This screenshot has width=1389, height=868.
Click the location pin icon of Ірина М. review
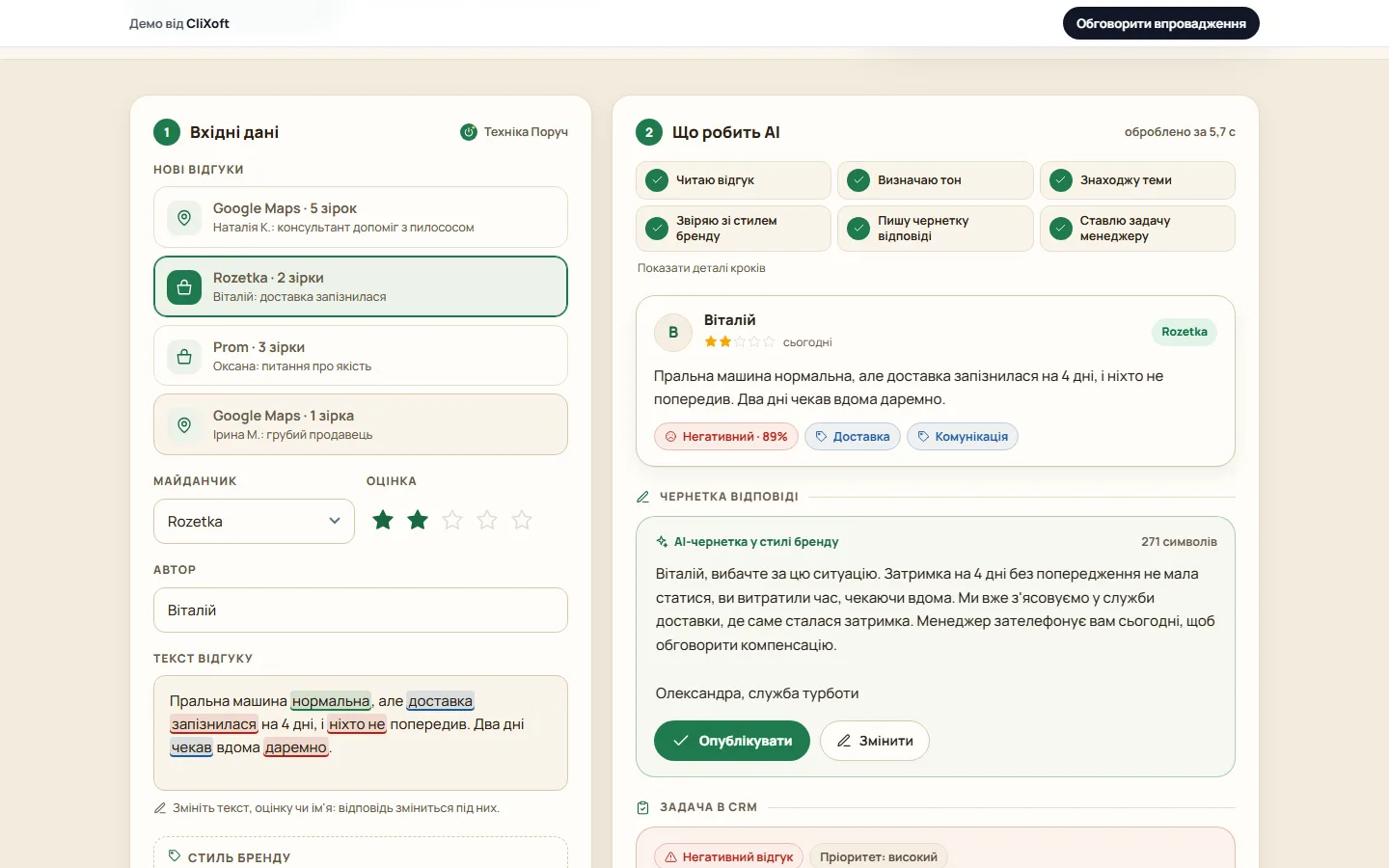click(184, 425)
